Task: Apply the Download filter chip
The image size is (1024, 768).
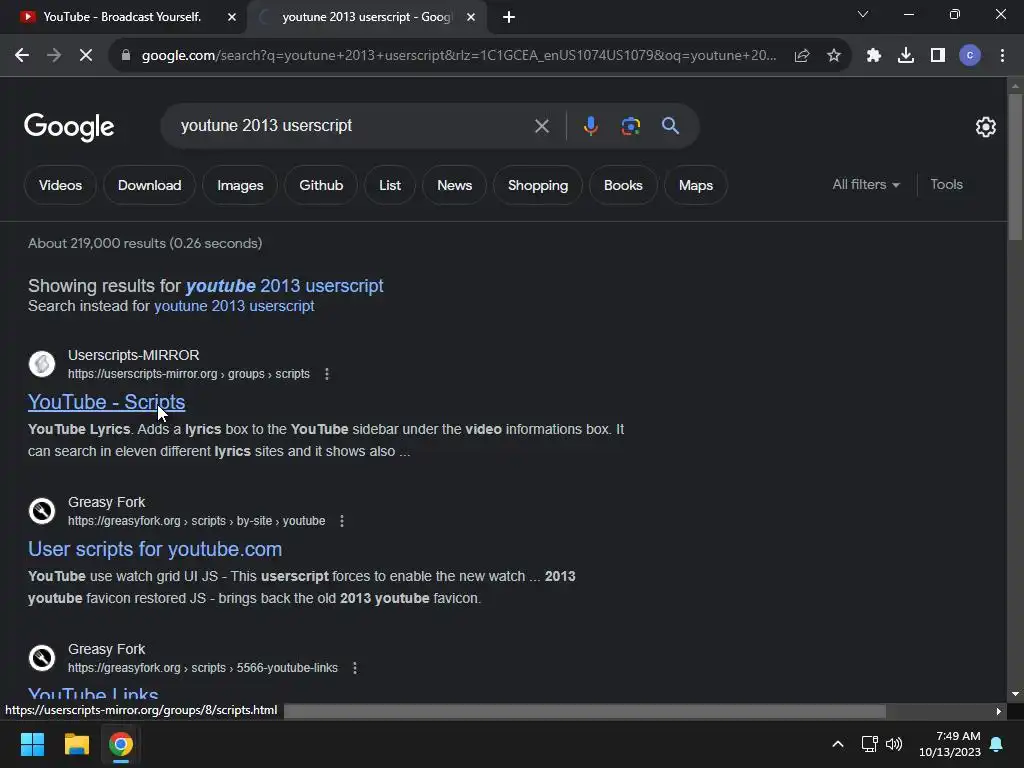Action: pyautogui.click(x=150, y=185)
